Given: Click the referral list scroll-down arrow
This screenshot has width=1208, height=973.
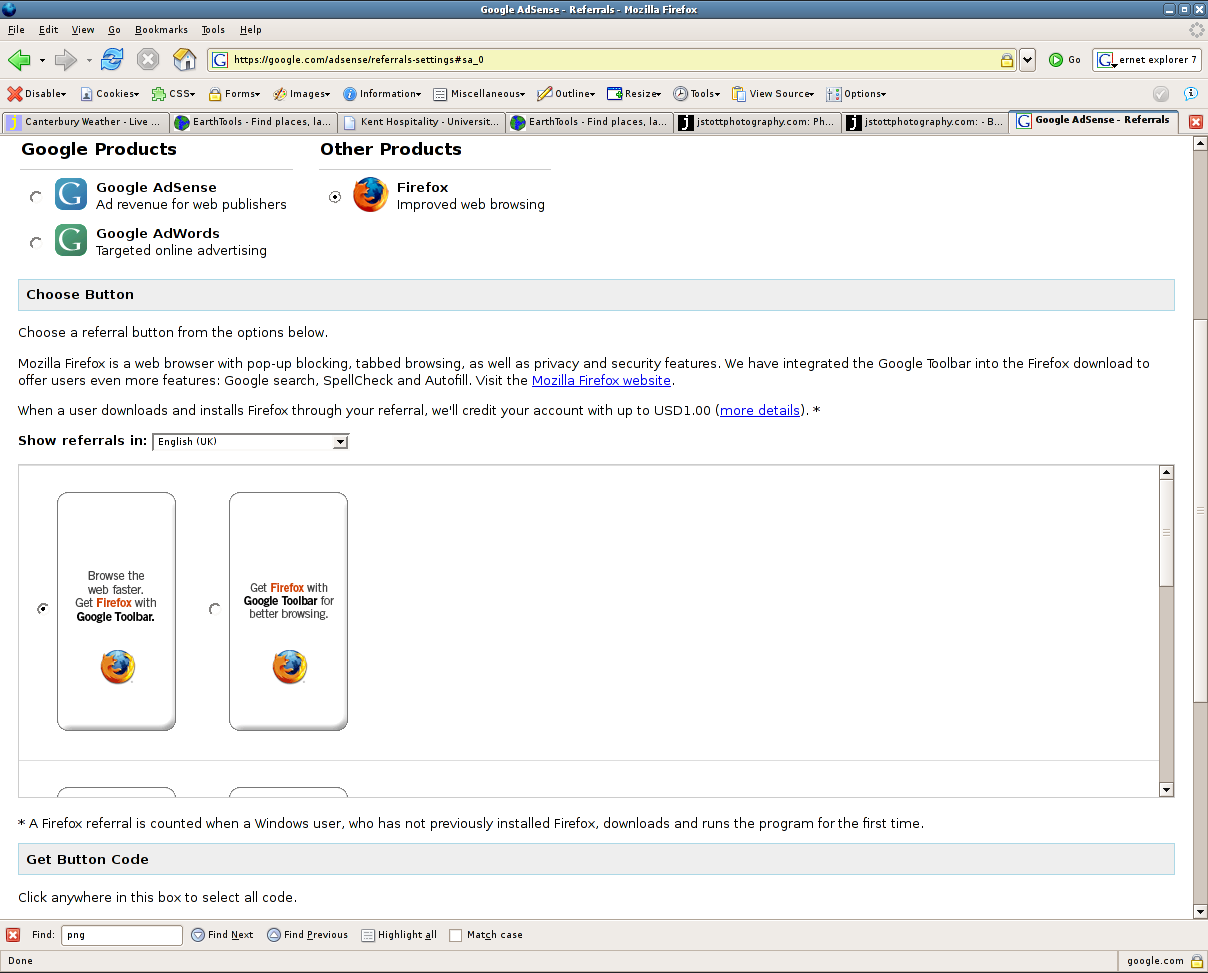Looking at the screenshot, I should coord(1166,790).
